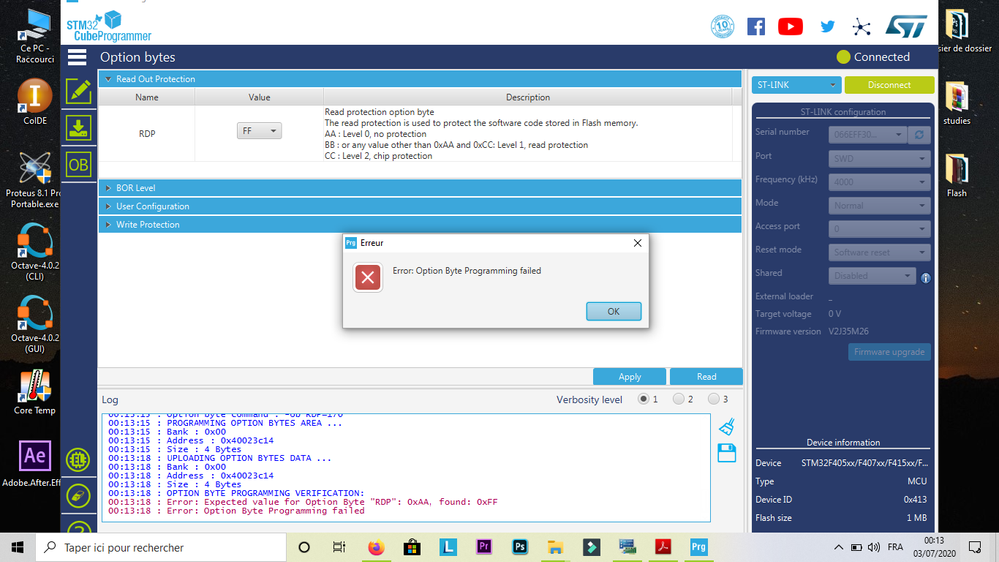The image size is (999, 562).
Task: Open the CoIDE desktop shortcut
Action: tap(34, 103)
